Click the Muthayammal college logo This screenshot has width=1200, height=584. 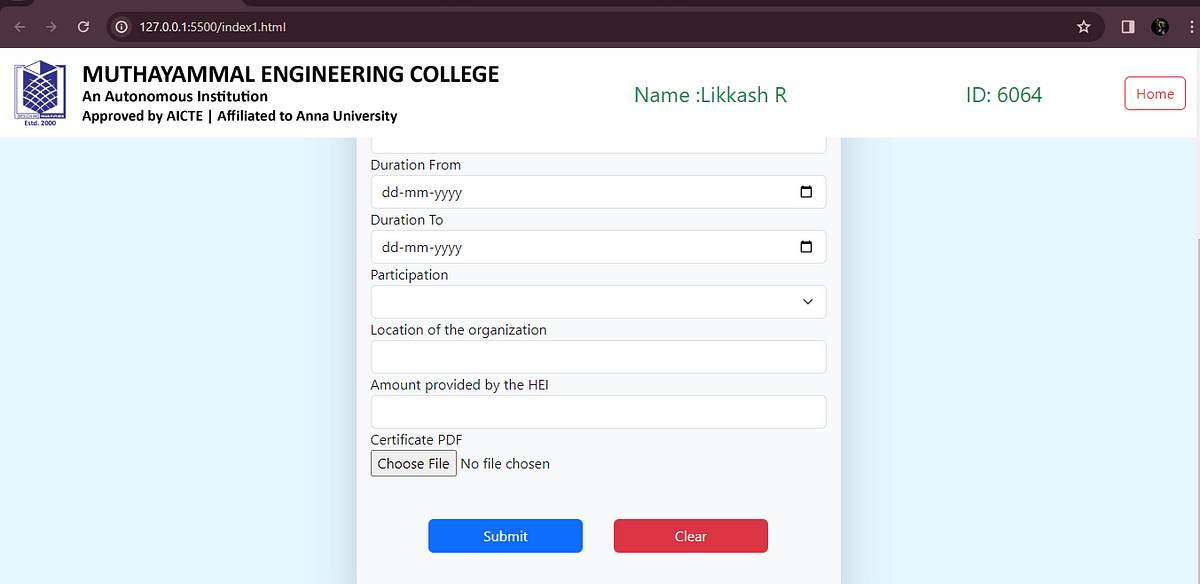[x=38, y=95]
